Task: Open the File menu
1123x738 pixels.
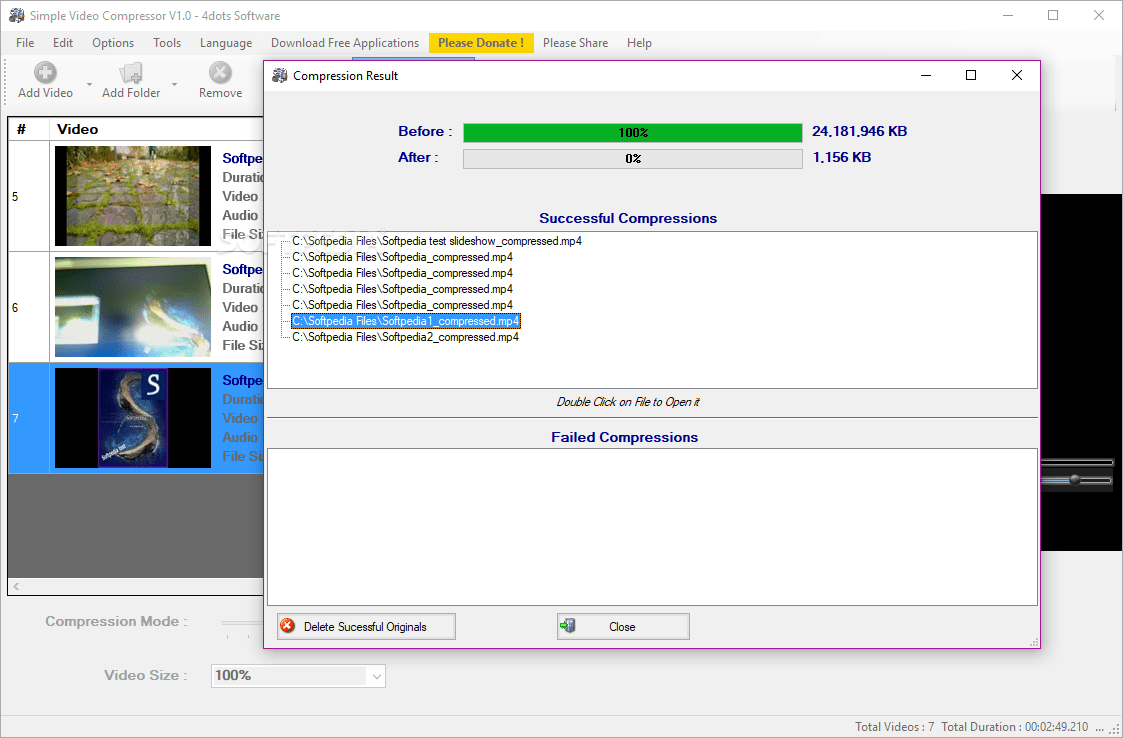Action: point(24,42)
